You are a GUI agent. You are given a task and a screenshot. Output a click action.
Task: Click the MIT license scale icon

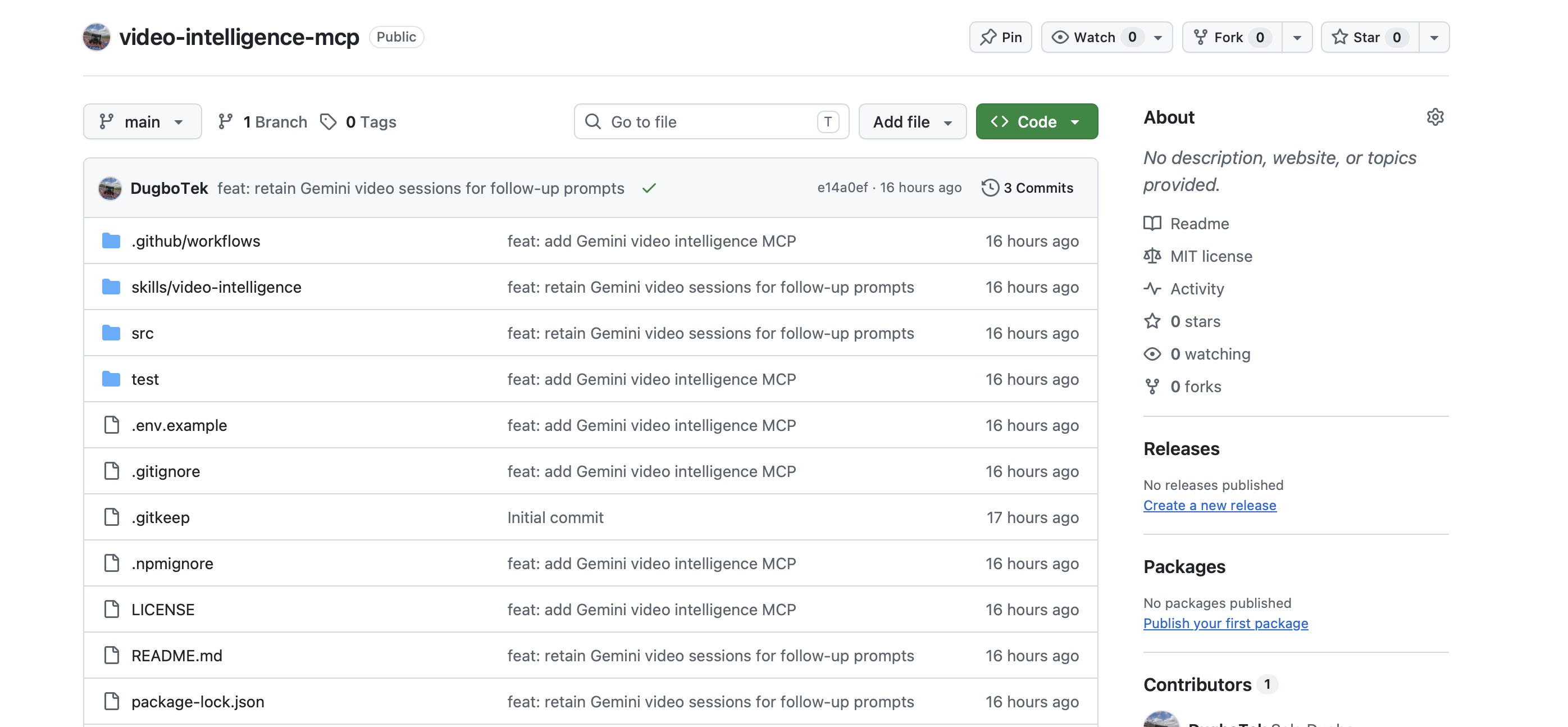click(x=1152, y=256)
